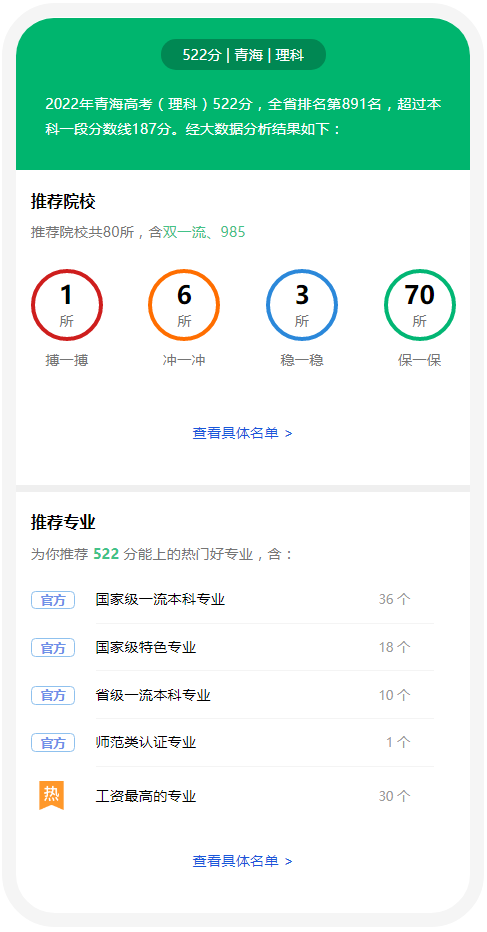Click the green 双一流、985 text
Screen dimensions: 487x932
pos(204,232)
